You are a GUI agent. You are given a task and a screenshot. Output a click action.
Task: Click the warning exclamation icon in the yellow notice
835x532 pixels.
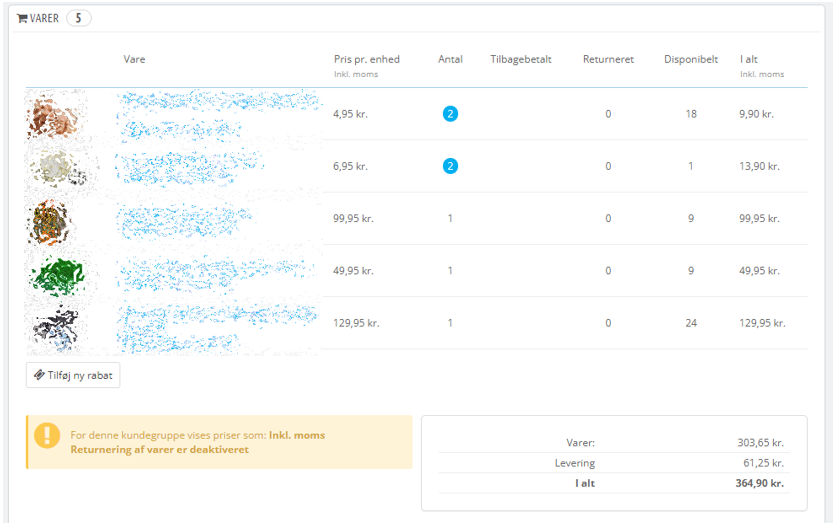(x=47, y=436)
